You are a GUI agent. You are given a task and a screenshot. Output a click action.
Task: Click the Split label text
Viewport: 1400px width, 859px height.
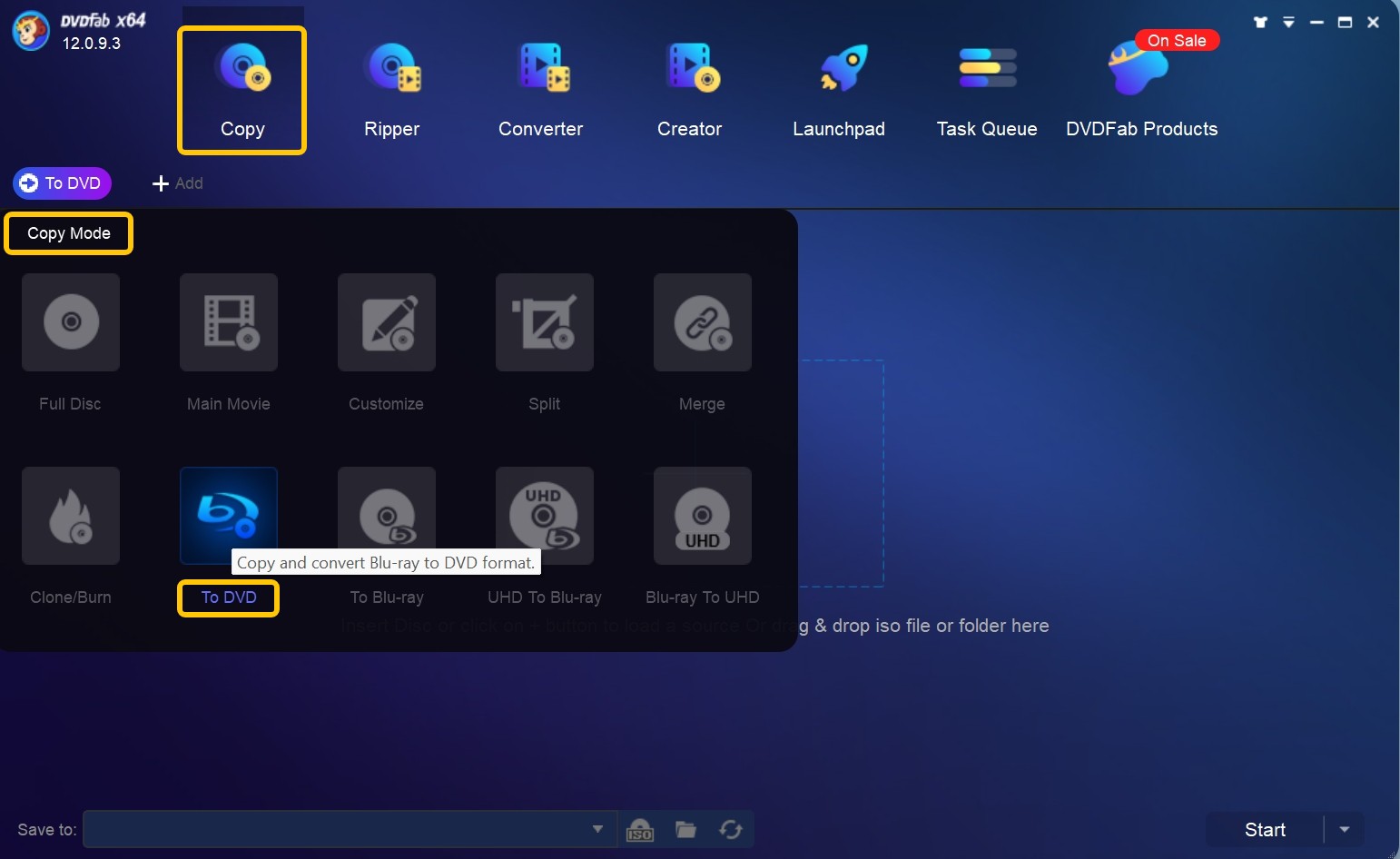[545, 404]
